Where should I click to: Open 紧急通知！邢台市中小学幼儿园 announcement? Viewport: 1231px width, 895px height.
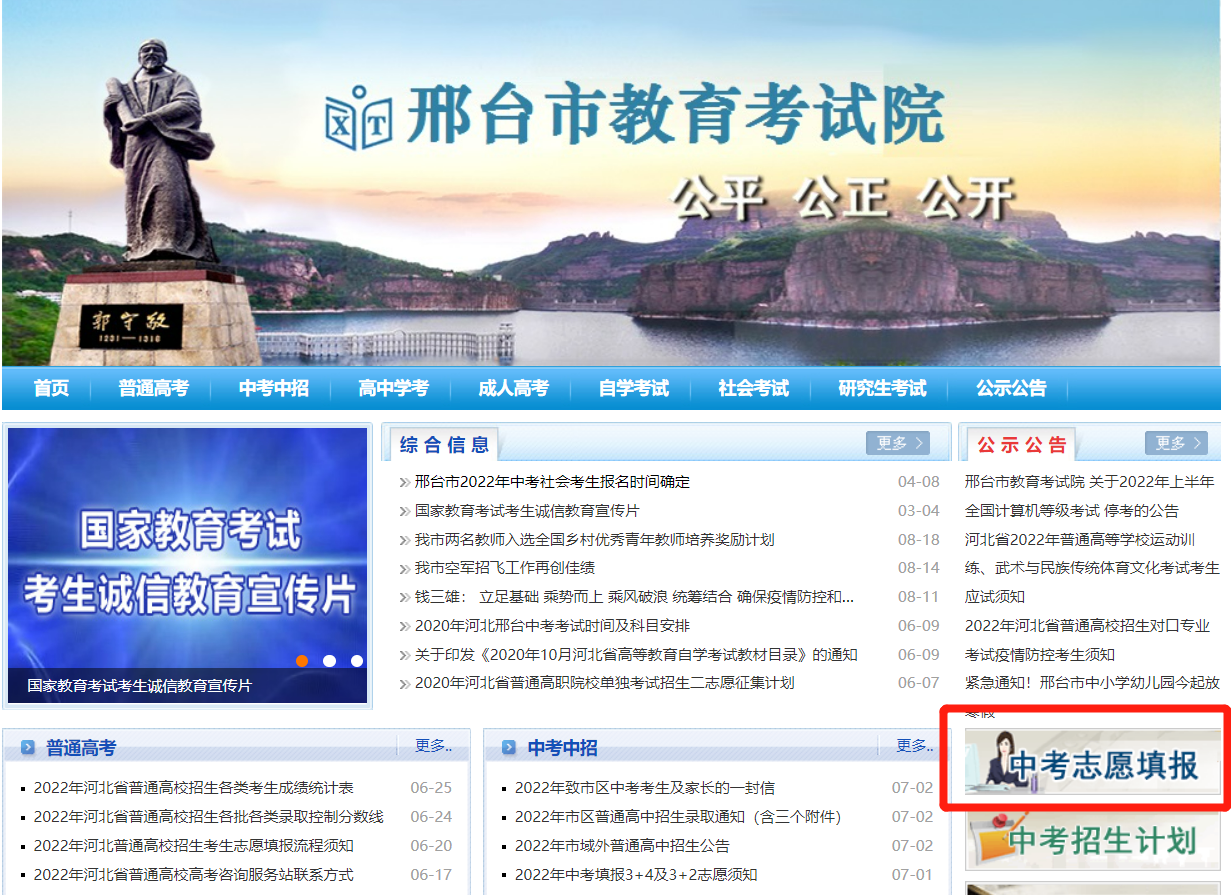coord(1092,683)
